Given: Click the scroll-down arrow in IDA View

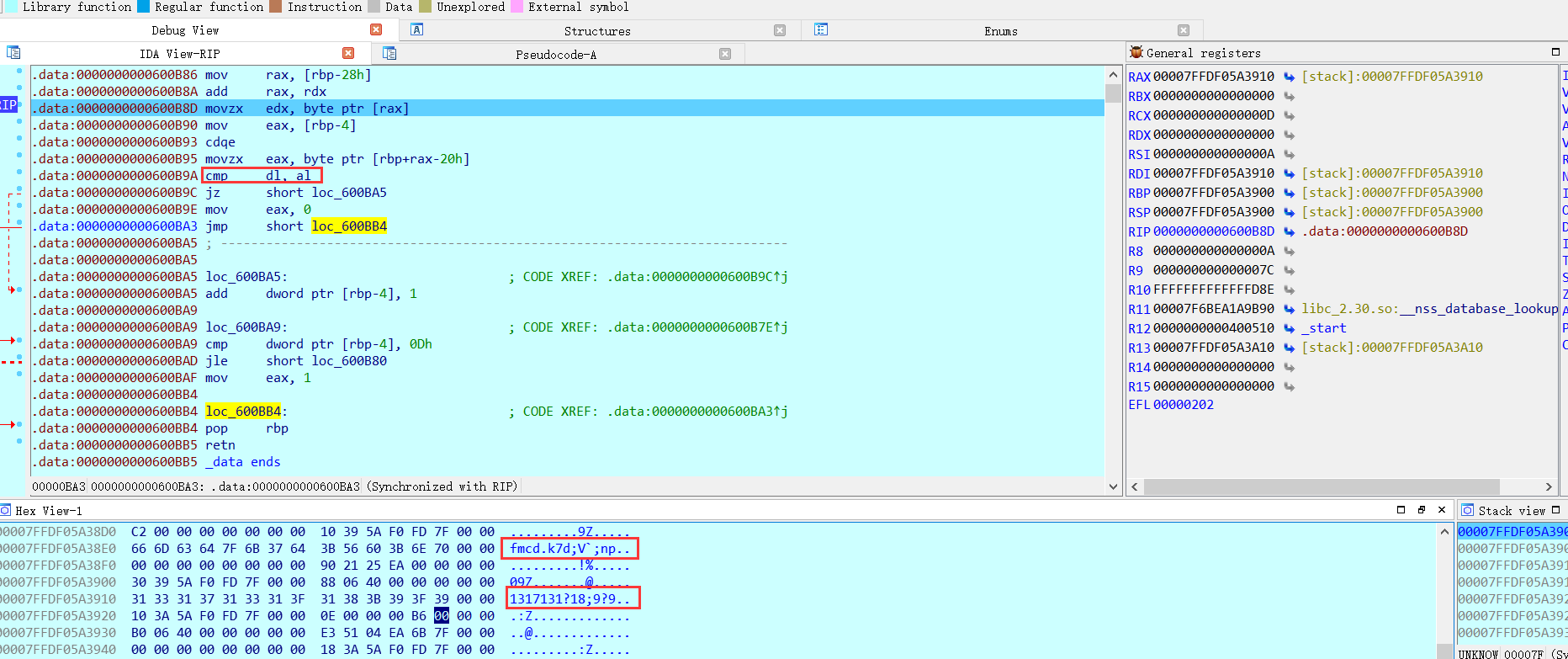Looking at the screenshot, I should [1114, 486].
